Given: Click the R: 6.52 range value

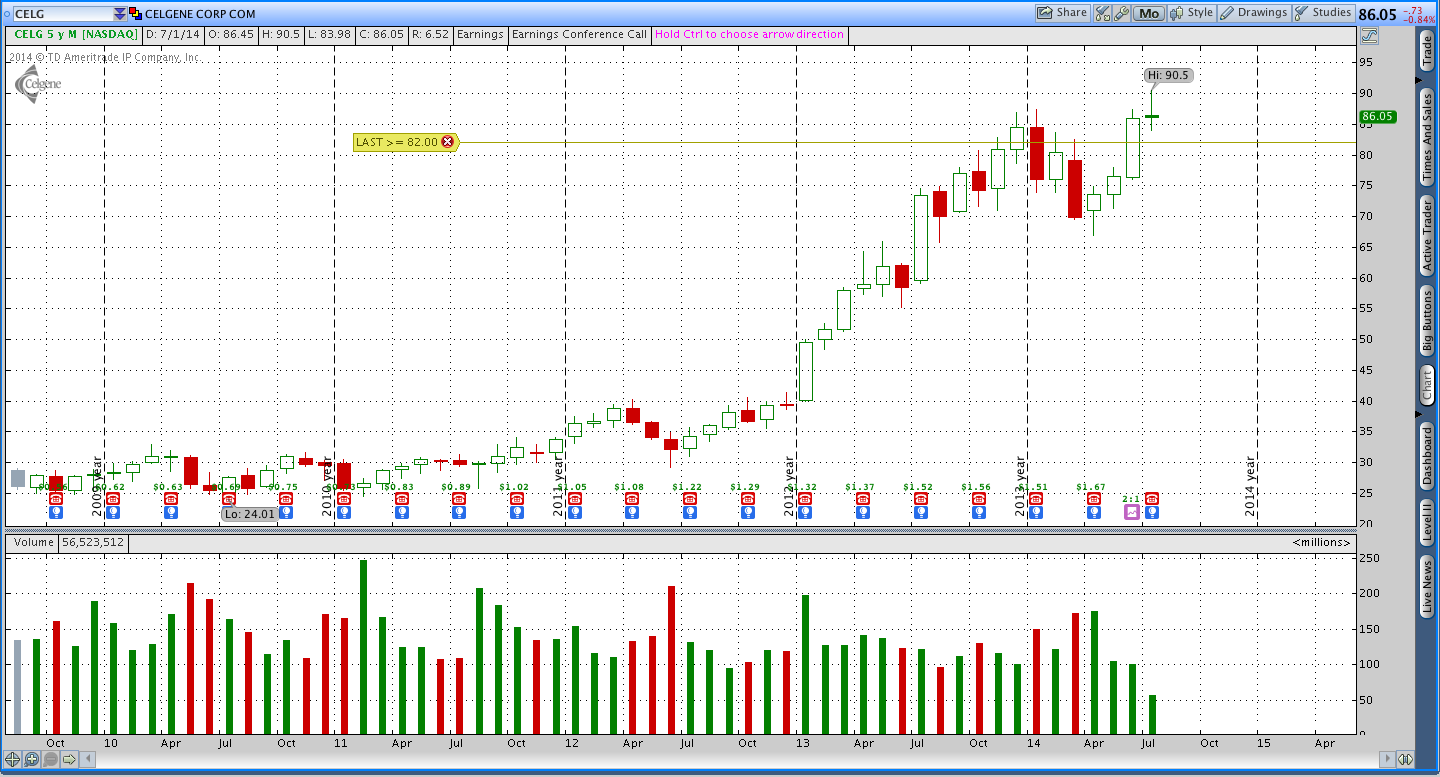Looking at the screenshot, I should click(429, 34).
